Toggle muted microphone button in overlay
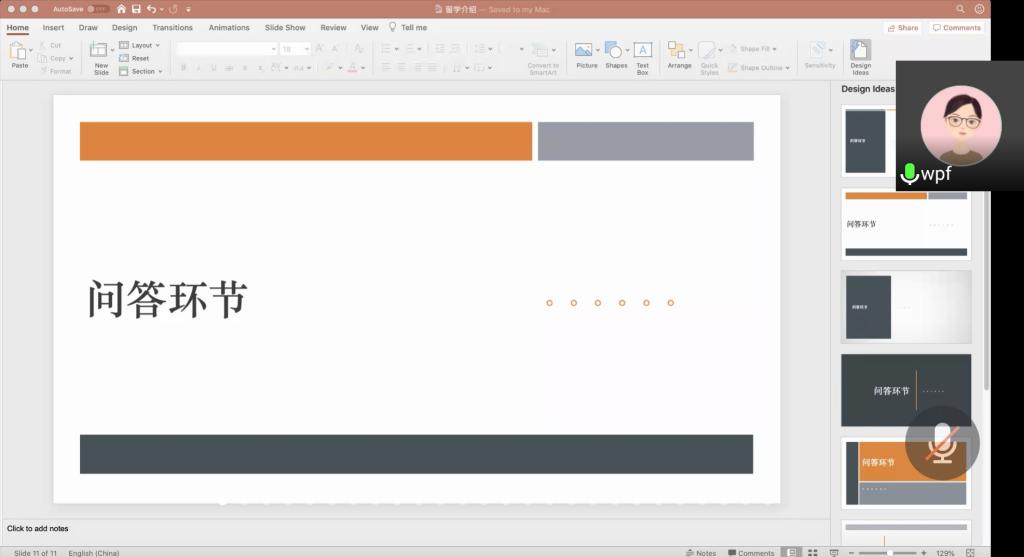 coord(941,442)
